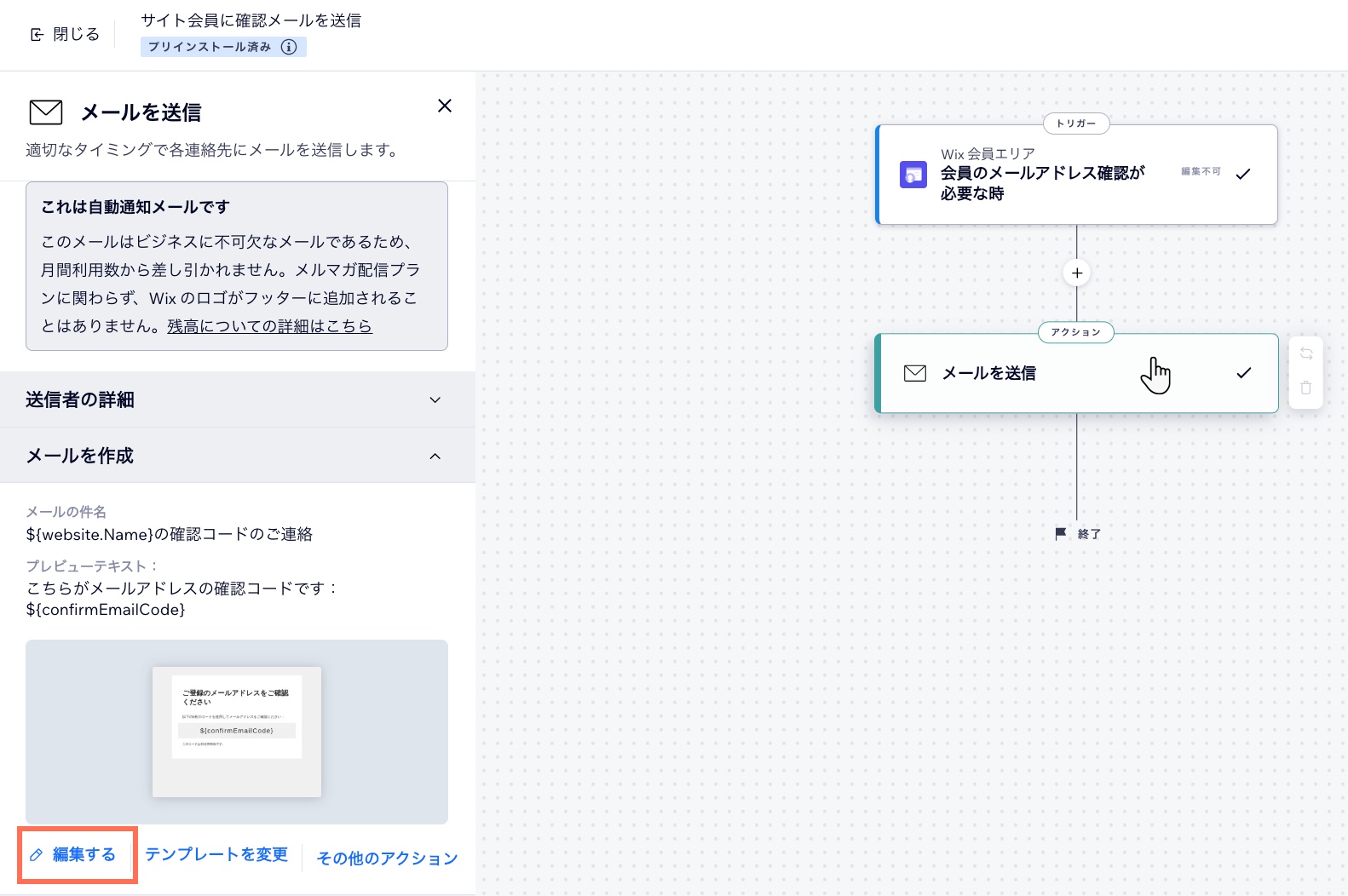Click the プリインストール済み badge
The height and width of the screenshot is (896, 1348).
(x=210, y=47)
